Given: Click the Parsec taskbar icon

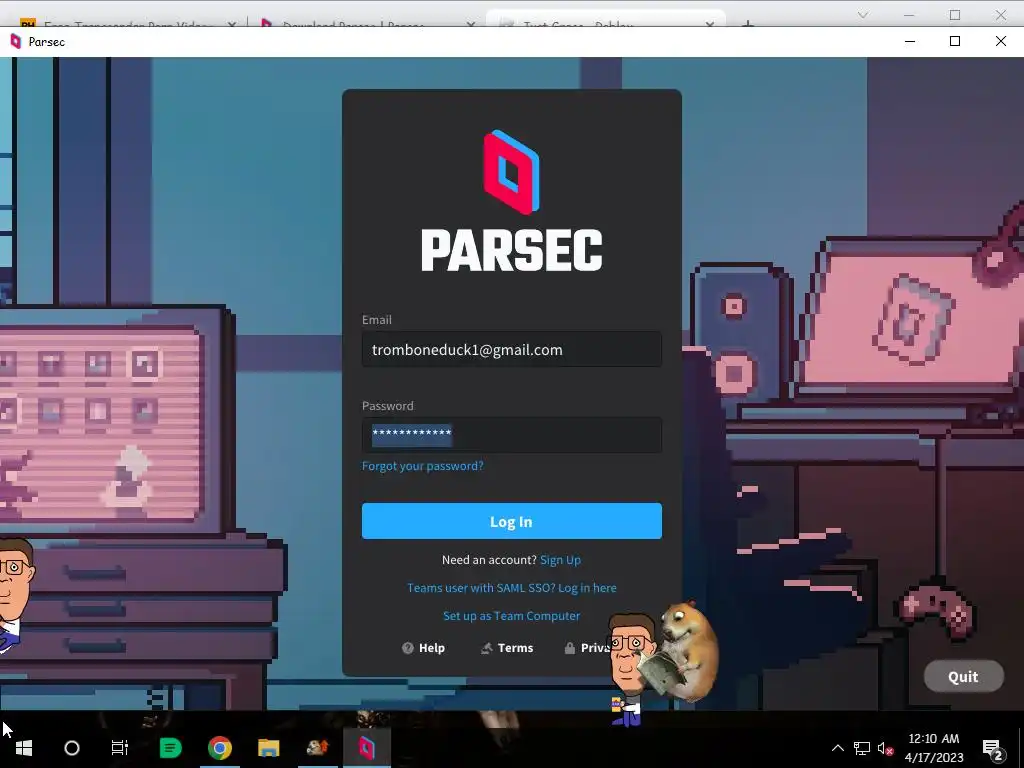Looking at the screenshot, I should click(x=366, y=748).
